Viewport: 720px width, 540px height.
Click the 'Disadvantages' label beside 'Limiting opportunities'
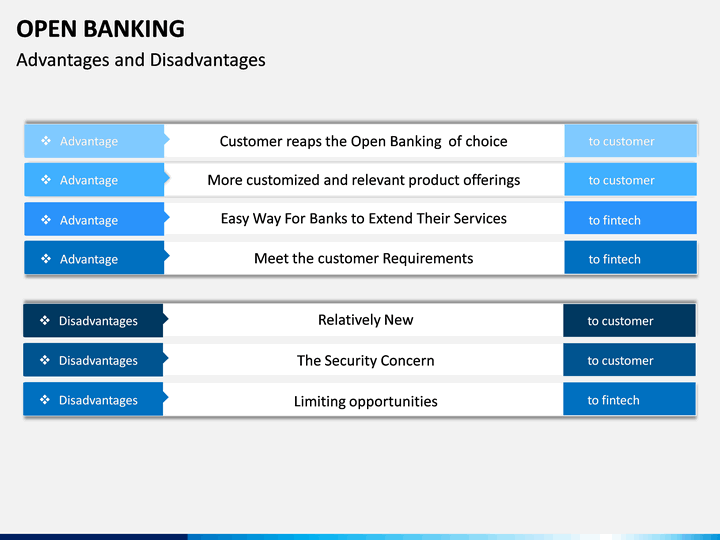[98, 400]
